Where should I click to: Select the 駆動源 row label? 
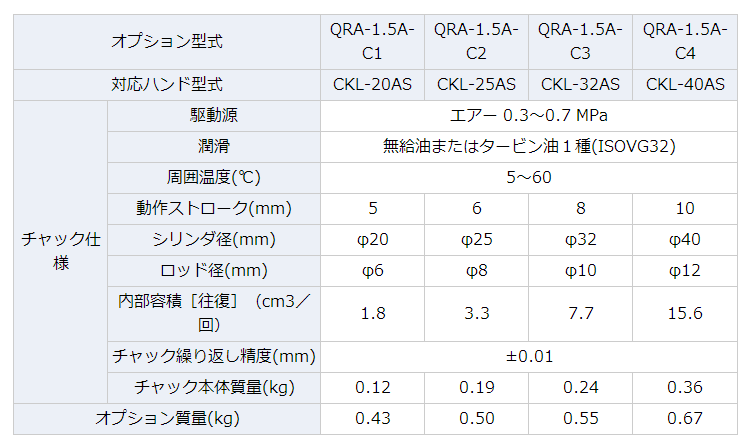[213, 116]
